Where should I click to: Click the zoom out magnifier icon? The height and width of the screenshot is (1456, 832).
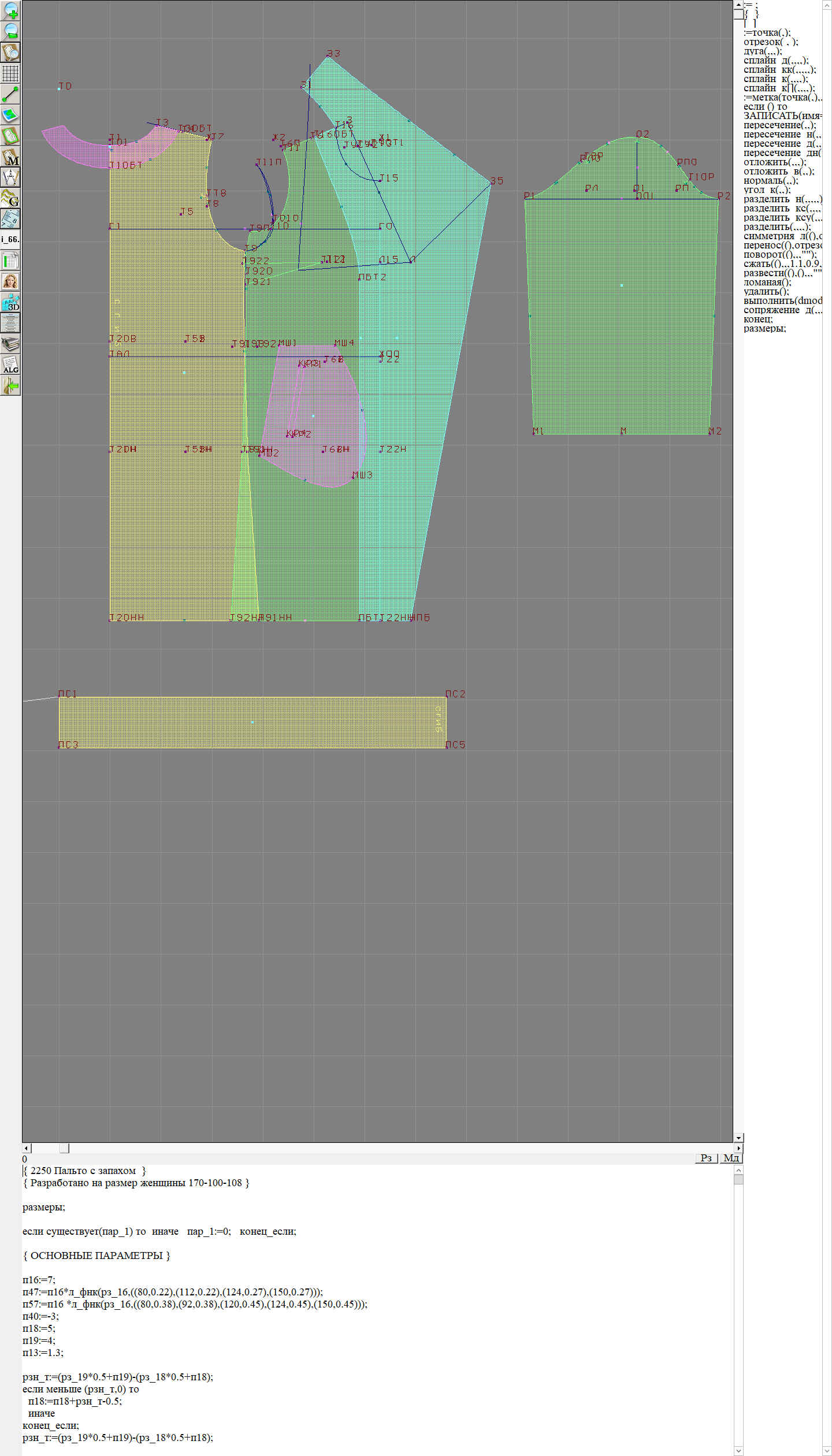(x=10, y=31)
